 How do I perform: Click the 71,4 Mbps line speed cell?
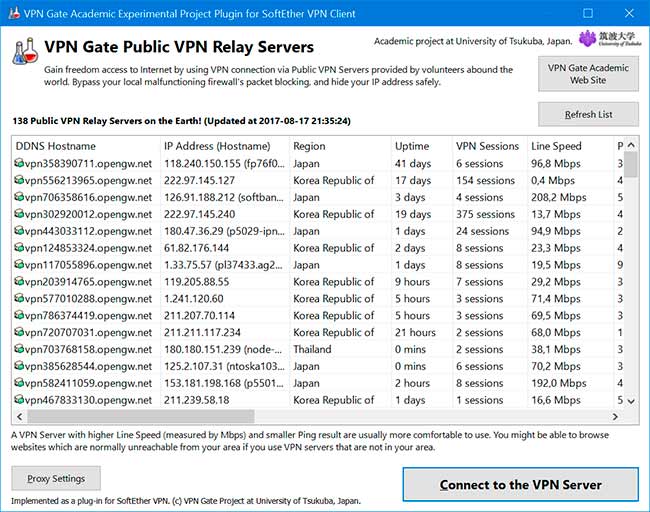(555, 298)
